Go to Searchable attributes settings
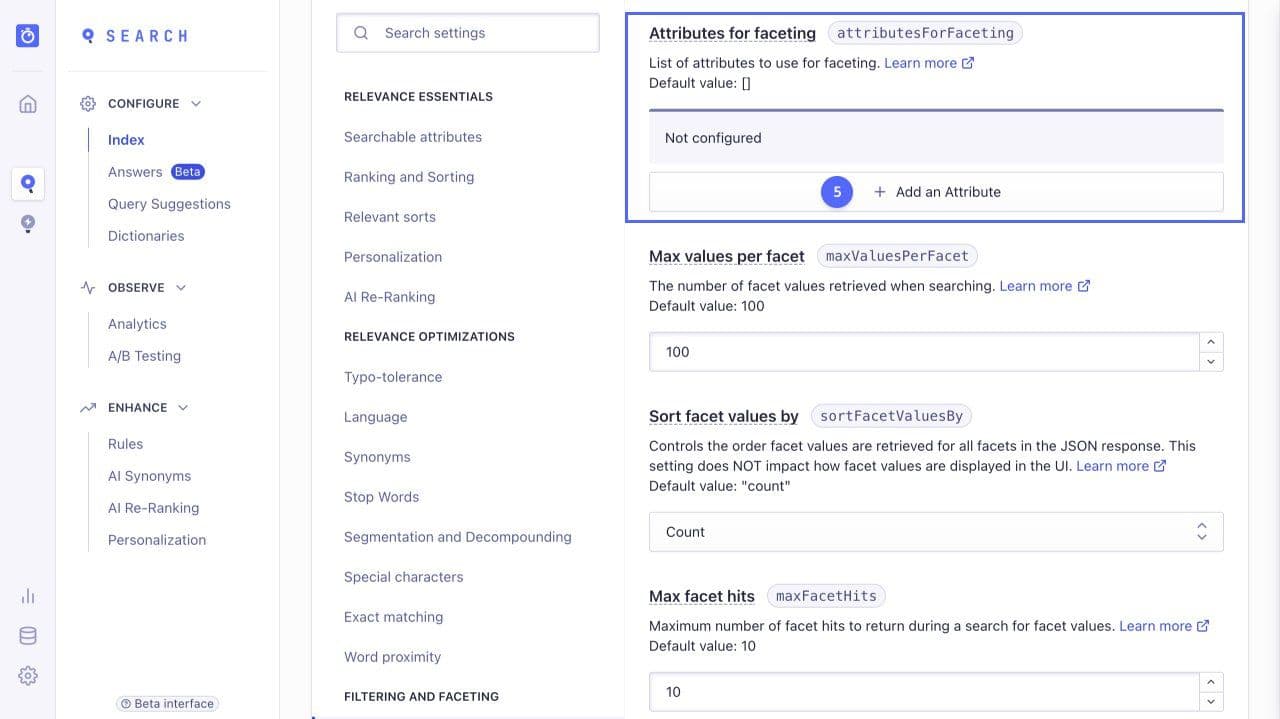1280x719 pixels. (413, 137)
